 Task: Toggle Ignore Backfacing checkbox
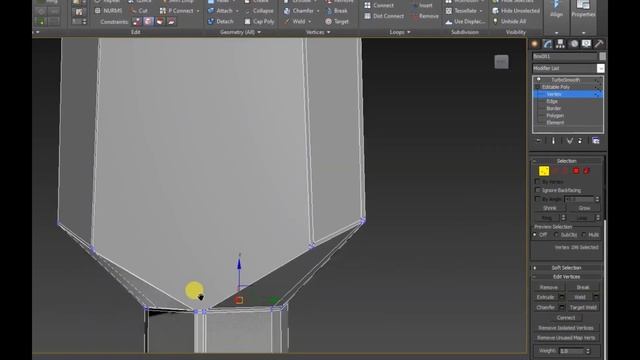538,190
